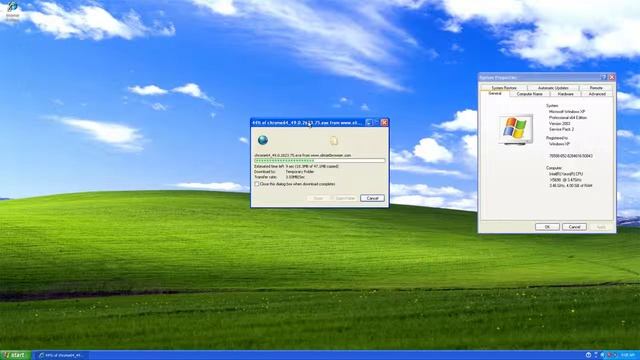Enable close dialog when download completes
The width and height of the screenshot is (640, 360).
(257, 184)
